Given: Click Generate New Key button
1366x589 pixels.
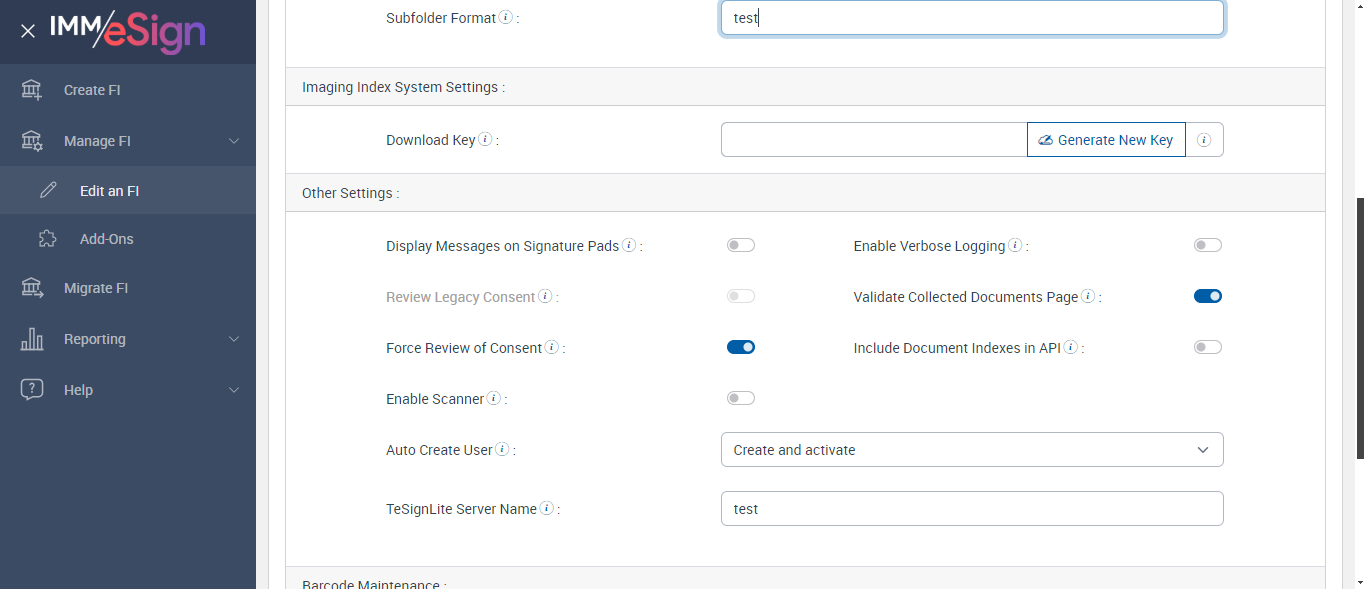Looking at the screenshot, I should tap(1106, 140).
